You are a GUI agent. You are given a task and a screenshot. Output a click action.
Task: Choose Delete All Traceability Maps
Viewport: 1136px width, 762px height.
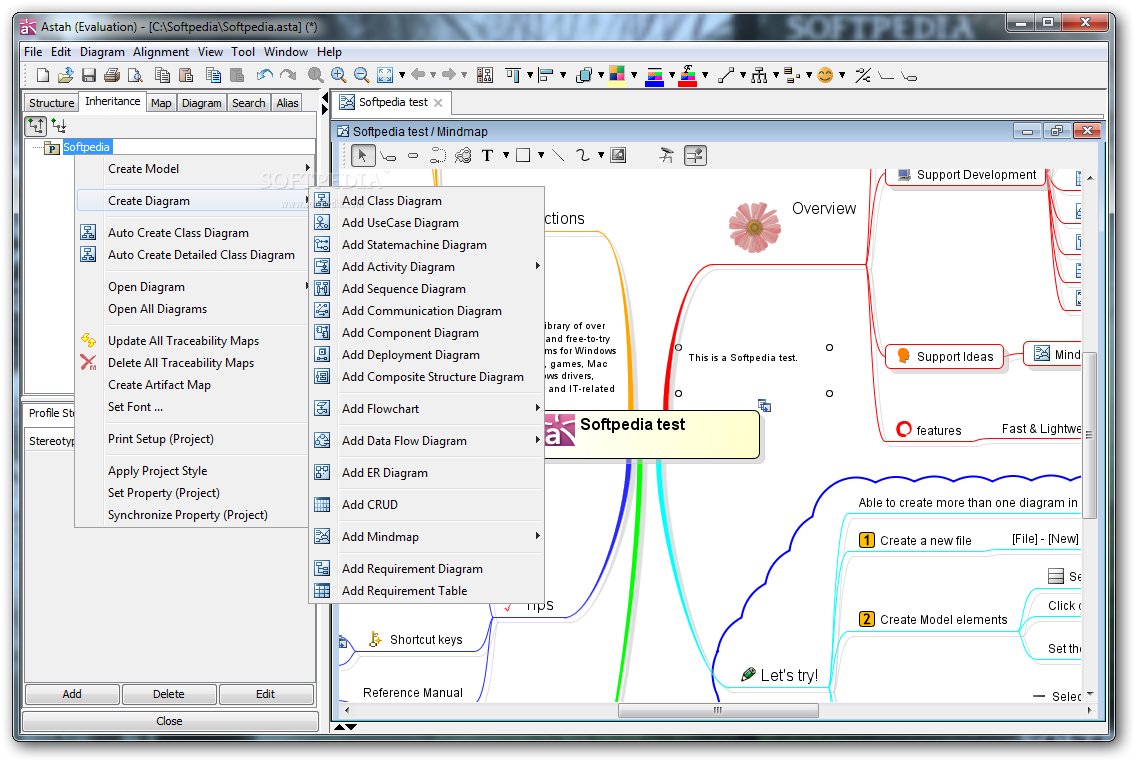(x=193, y=362)
